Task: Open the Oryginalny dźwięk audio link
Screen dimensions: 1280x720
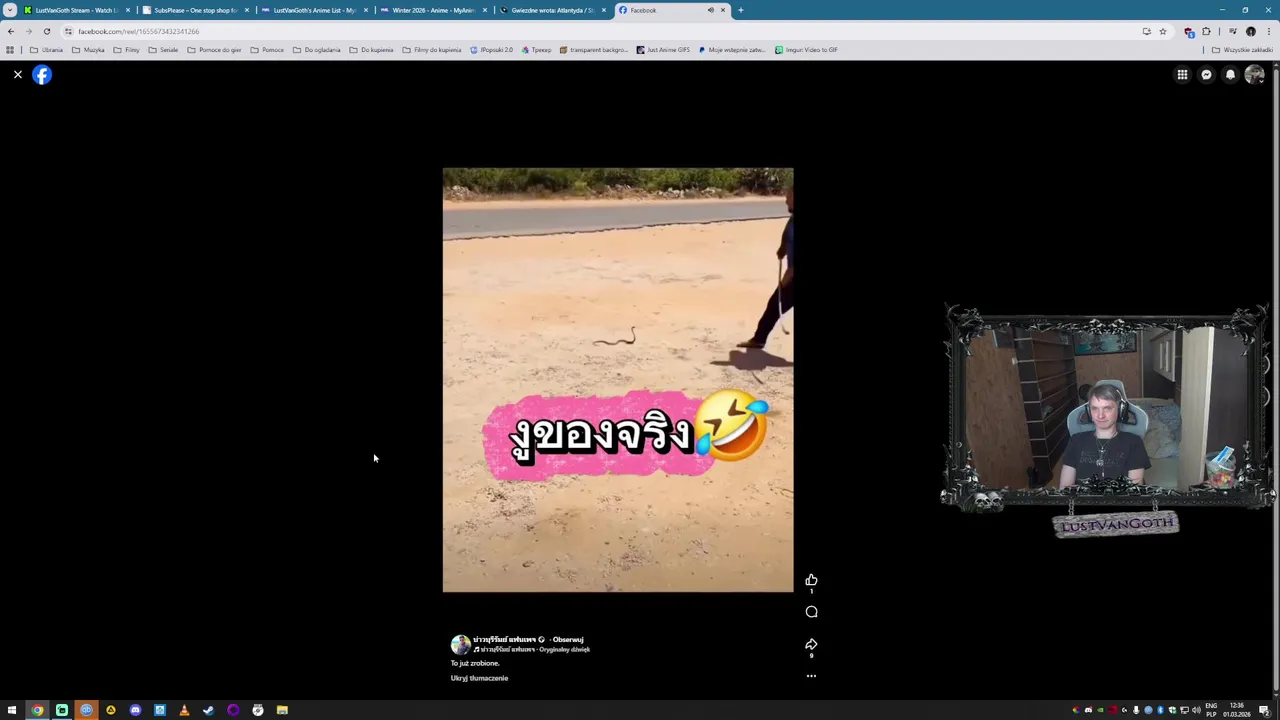Action: pyautogui.click(x=564, y=650)
